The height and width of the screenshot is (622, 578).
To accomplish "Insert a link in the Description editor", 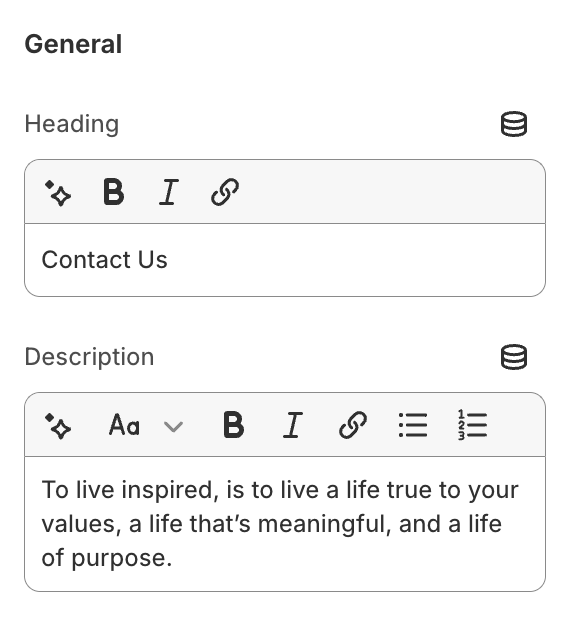I will [353, 425].
